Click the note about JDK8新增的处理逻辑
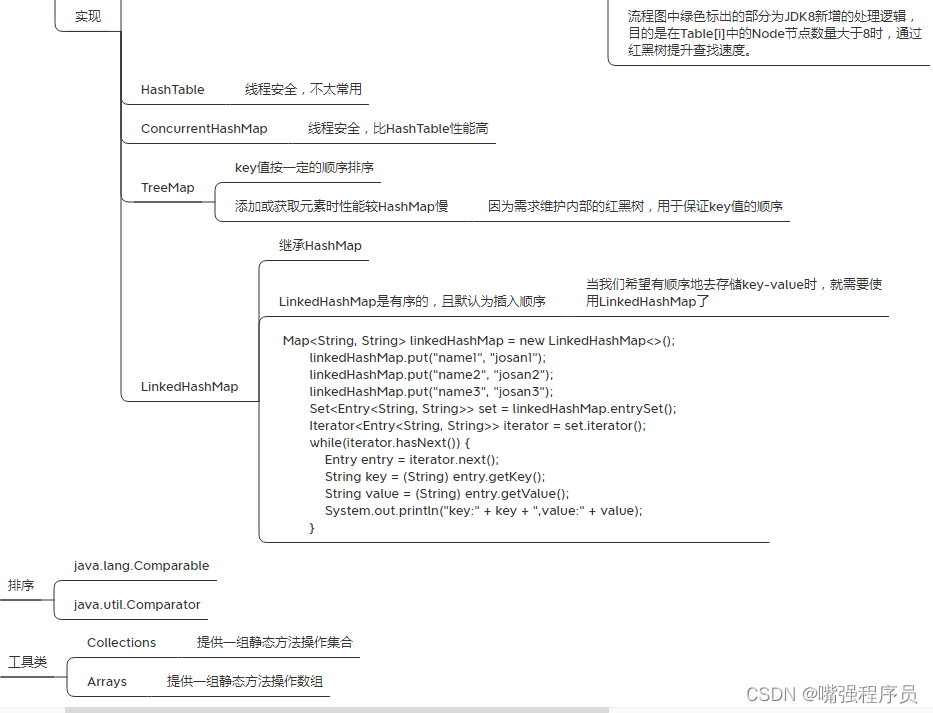The image size is (933, 713). (x=775, y=33)
